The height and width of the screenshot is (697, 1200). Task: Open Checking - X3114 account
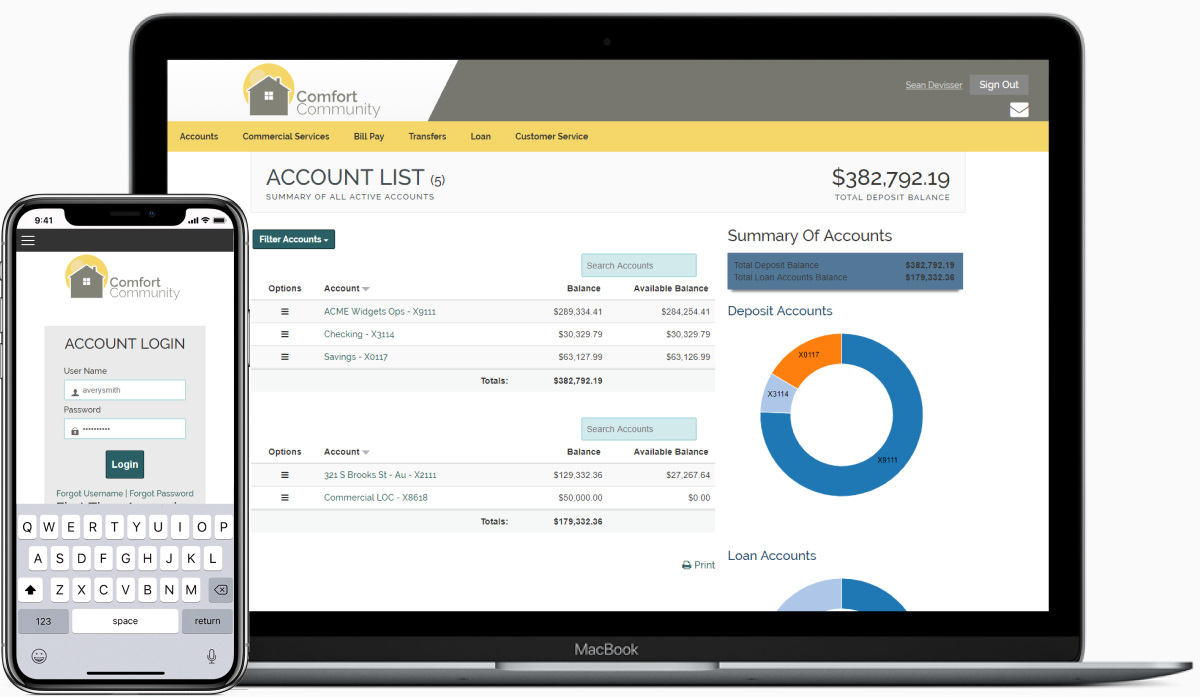[359, 334]
